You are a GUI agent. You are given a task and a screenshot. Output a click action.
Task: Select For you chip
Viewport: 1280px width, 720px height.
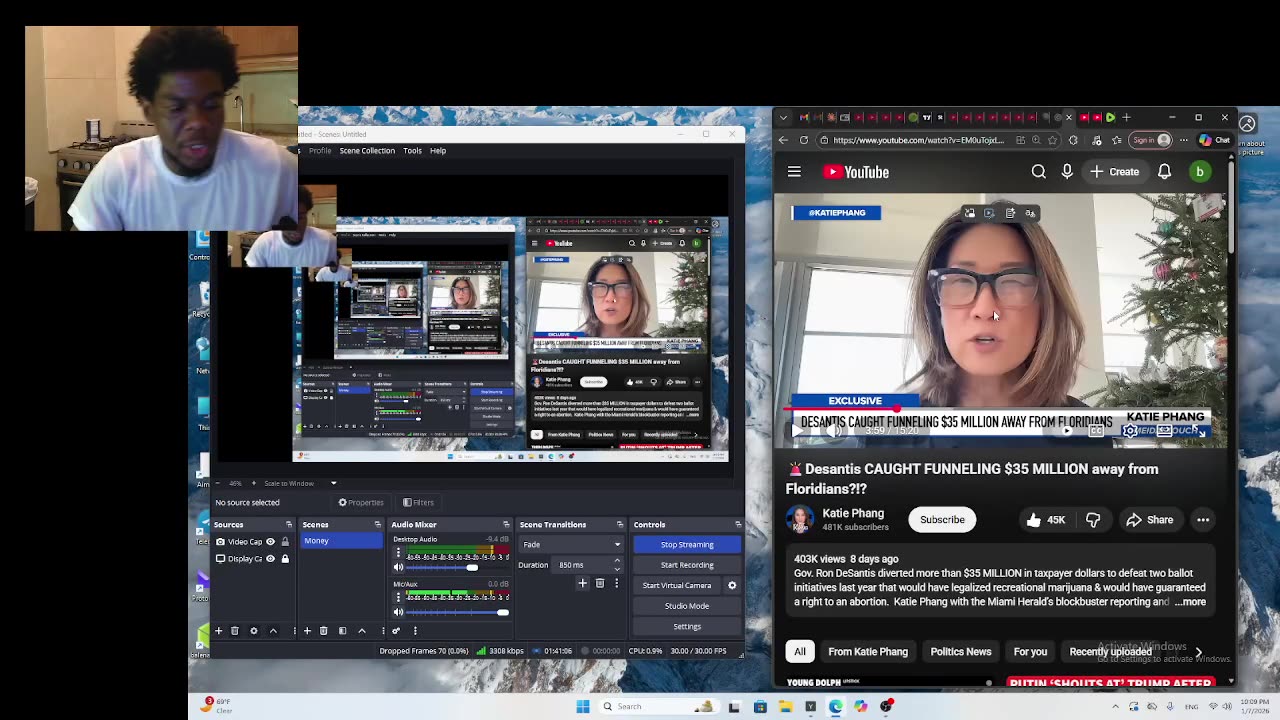coord(1030,652)
